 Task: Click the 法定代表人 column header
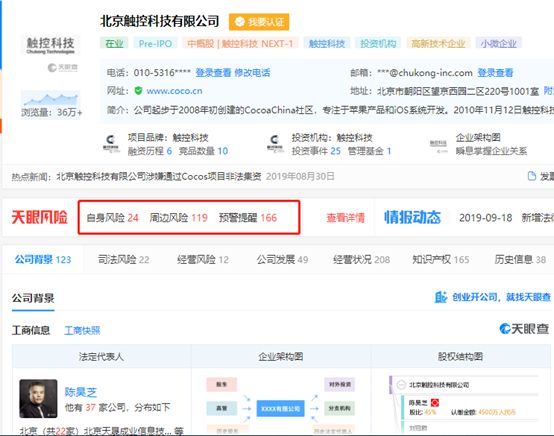pyautogui.click(x=101, y=357)
